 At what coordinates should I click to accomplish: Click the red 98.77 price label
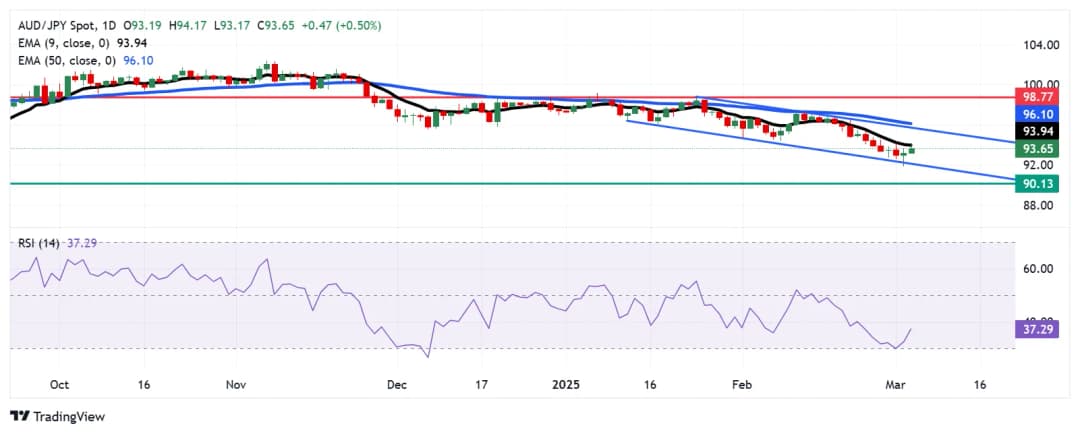point(1038,98)
